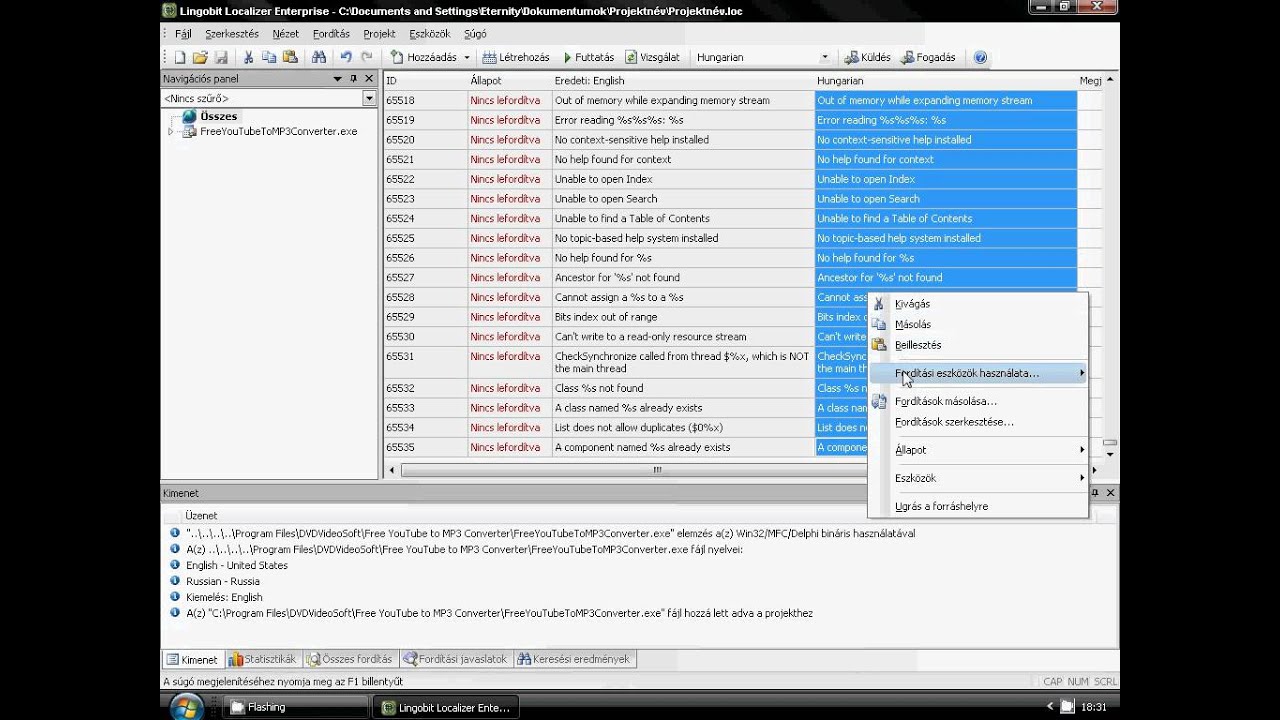
Task: Switch to Flashing taskbar window
Action: pyautogui.click(x=295, y=707)
